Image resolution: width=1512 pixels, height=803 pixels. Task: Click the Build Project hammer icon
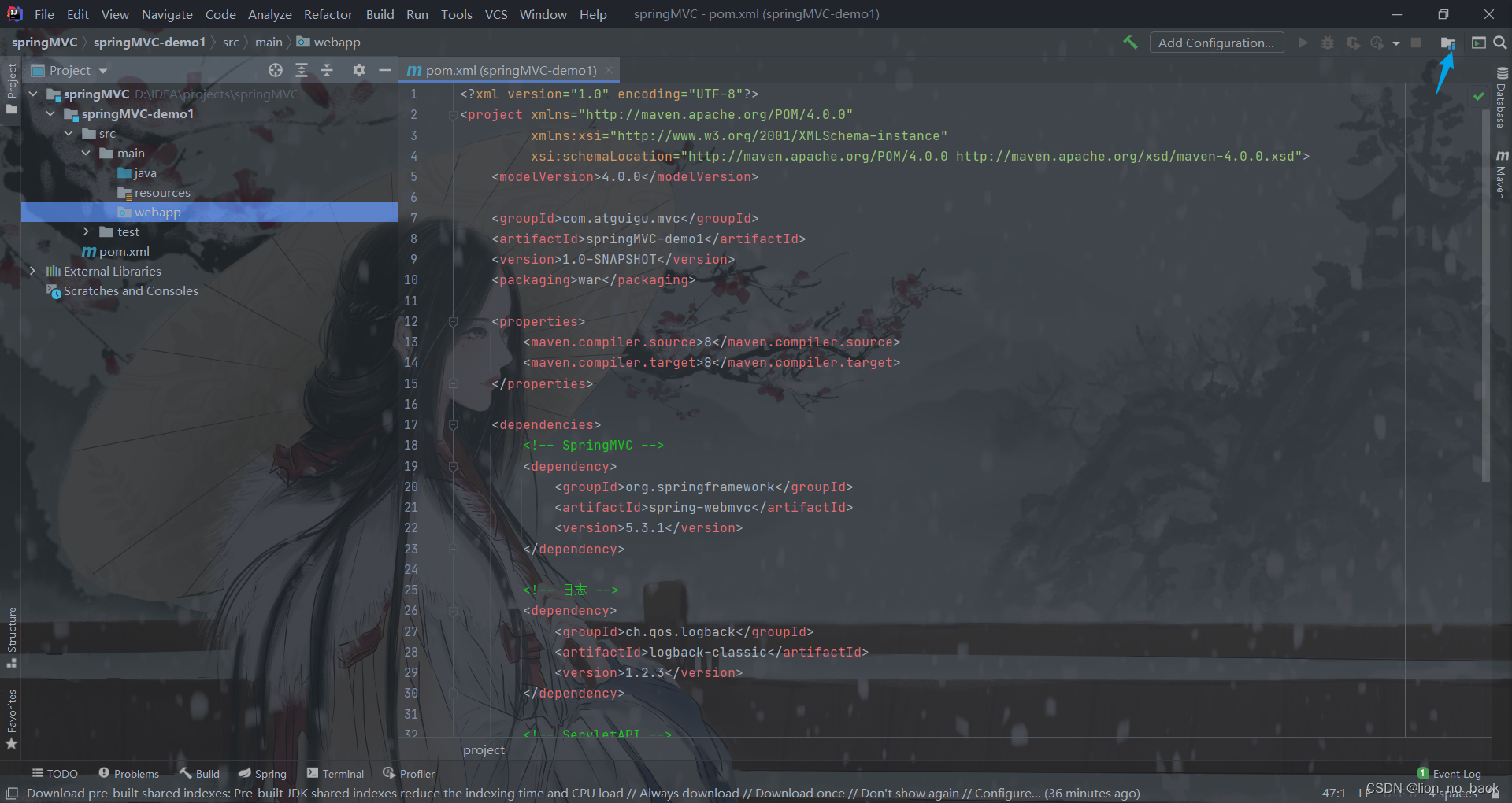point(1130,43)
